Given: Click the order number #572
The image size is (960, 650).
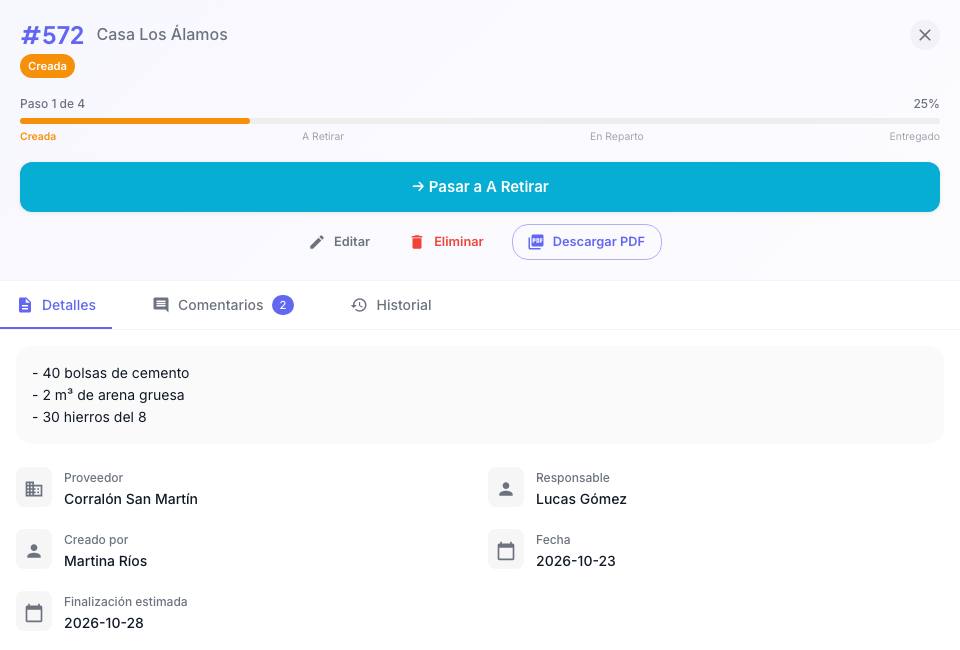Looking at the screenshot, I should tap(52, 35).
